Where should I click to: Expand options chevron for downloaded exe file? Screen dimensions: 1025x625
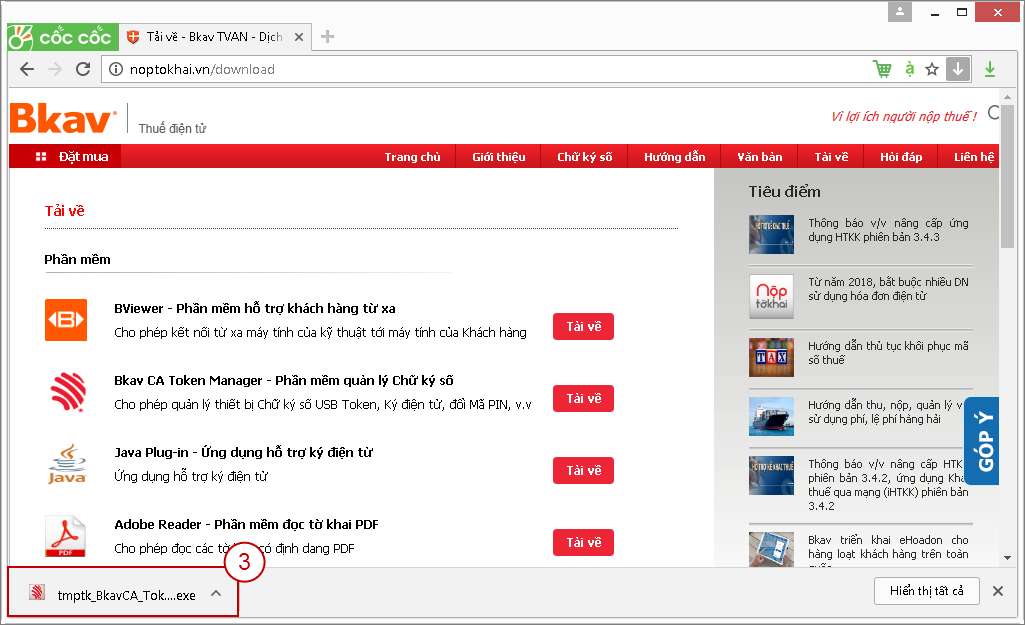[216, 593]
